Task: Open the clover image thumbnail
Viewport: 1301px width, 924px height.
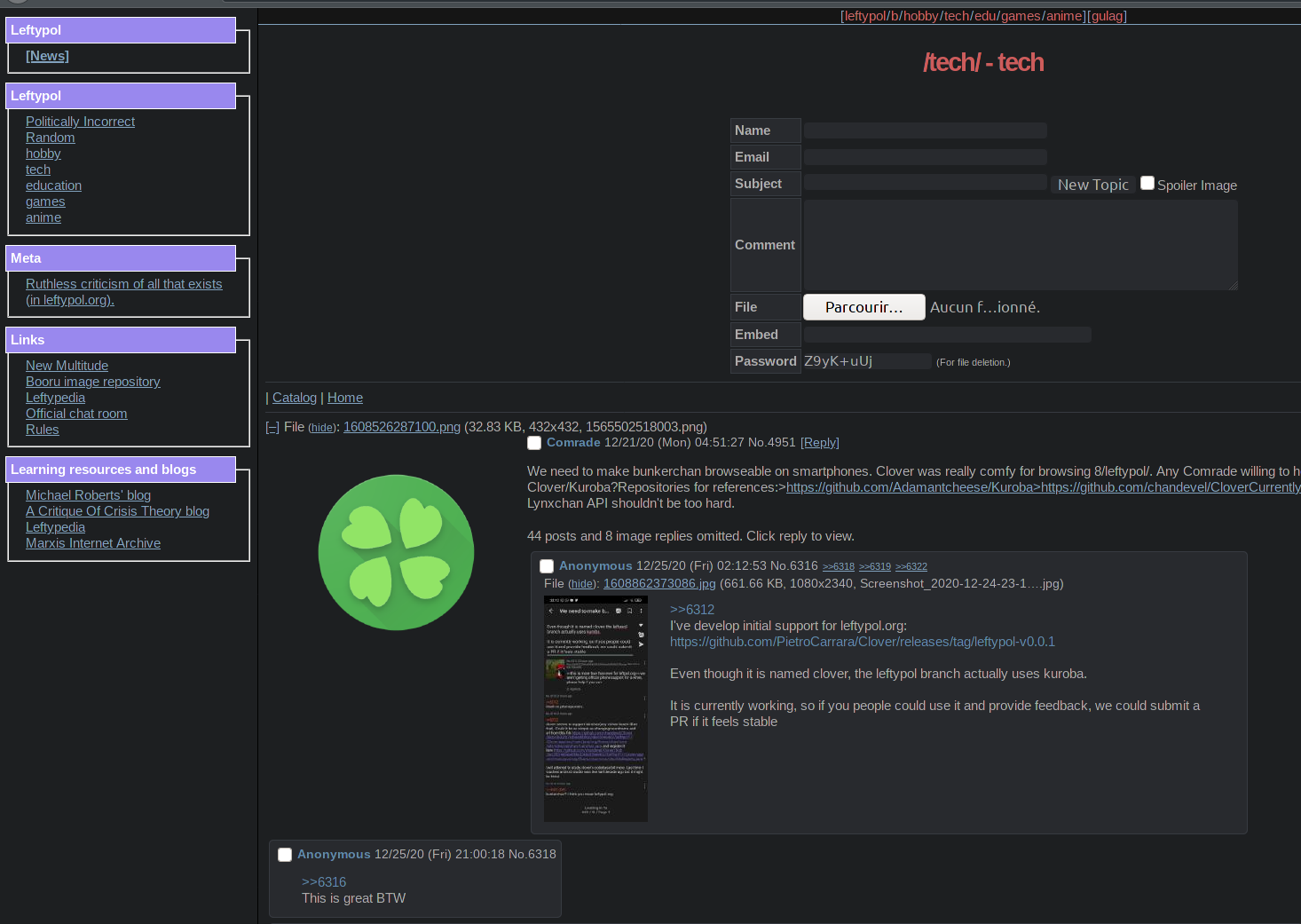Action: click(396, 552)
